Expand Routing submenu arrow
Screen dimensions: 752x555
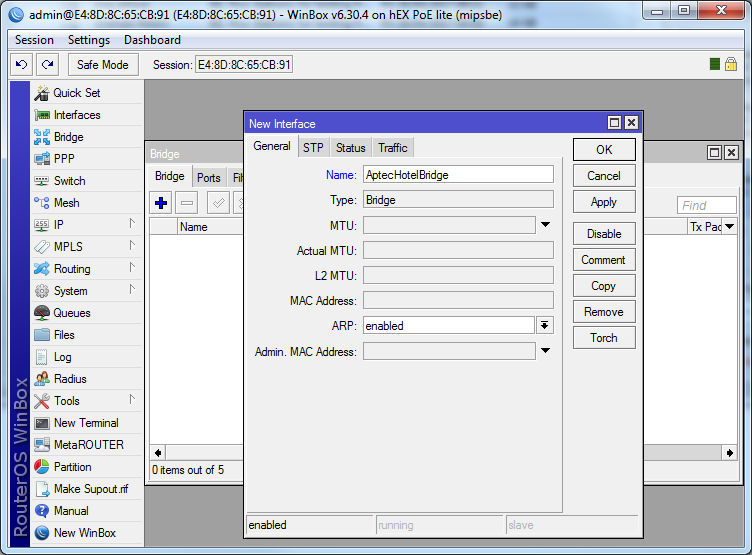point(132,268)
